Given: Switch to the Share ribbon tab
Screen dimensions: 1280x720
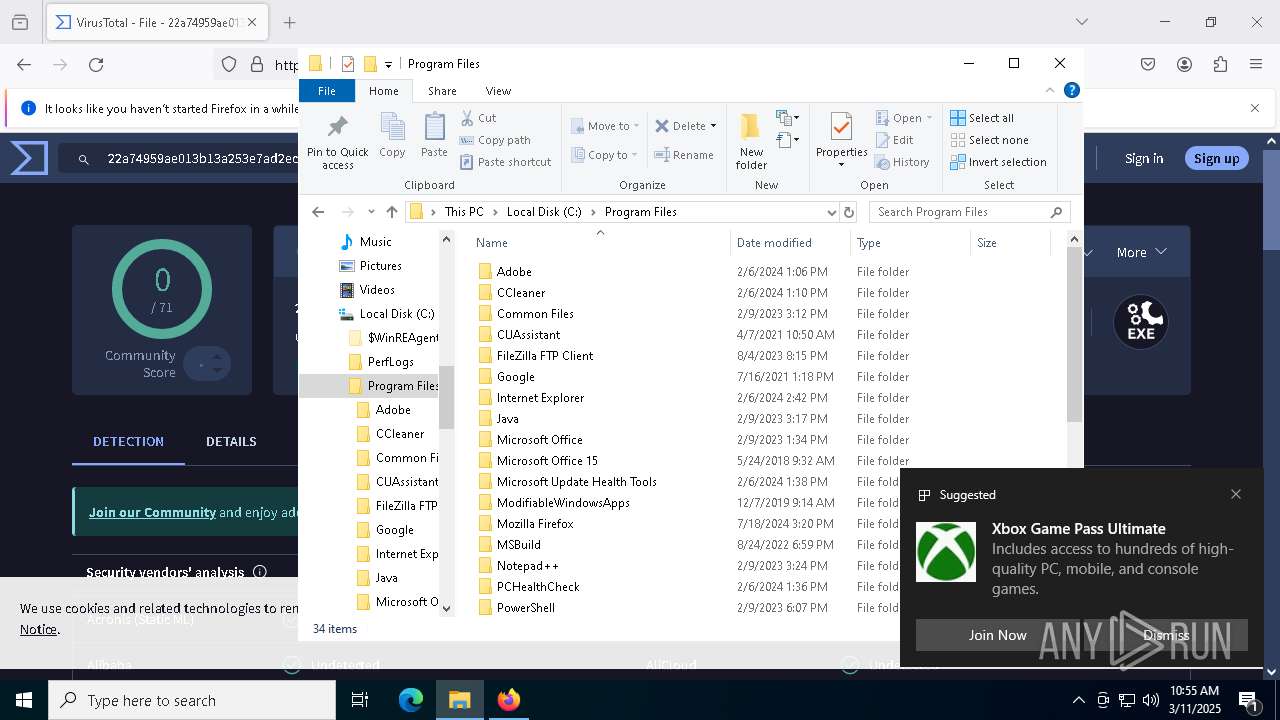Looking at the screenshot, I should 442,91.
